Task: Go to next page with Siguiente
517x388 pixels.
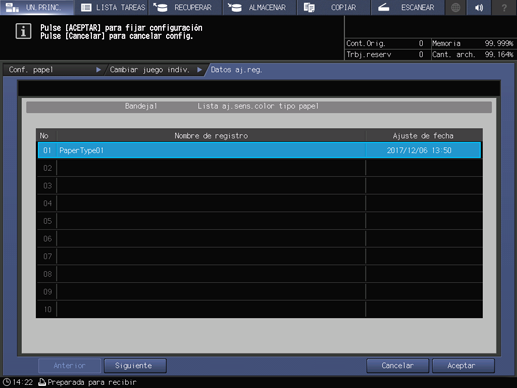Action: point(135,366)
